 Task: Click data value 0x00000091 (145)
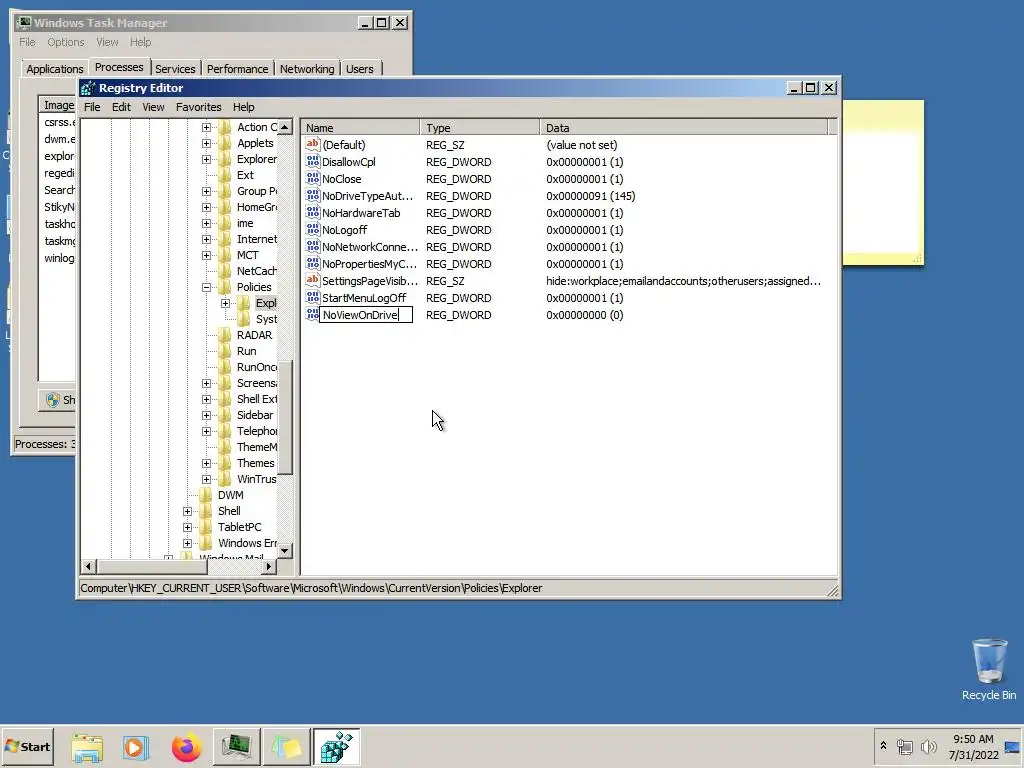590,195
